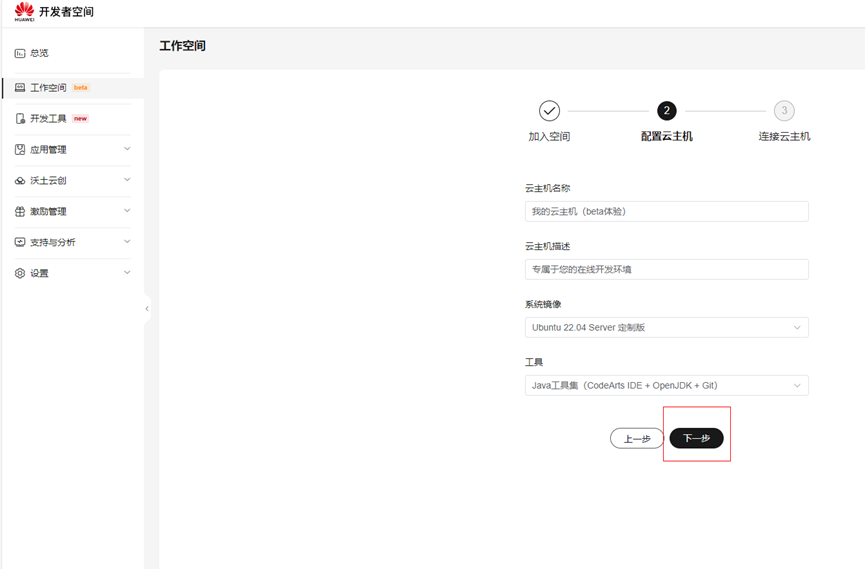Image resolution: width=865 pixels, height=569 pixels.
Task: Click step 2 配置云主机 circle
Action: [x=666, y=110]
